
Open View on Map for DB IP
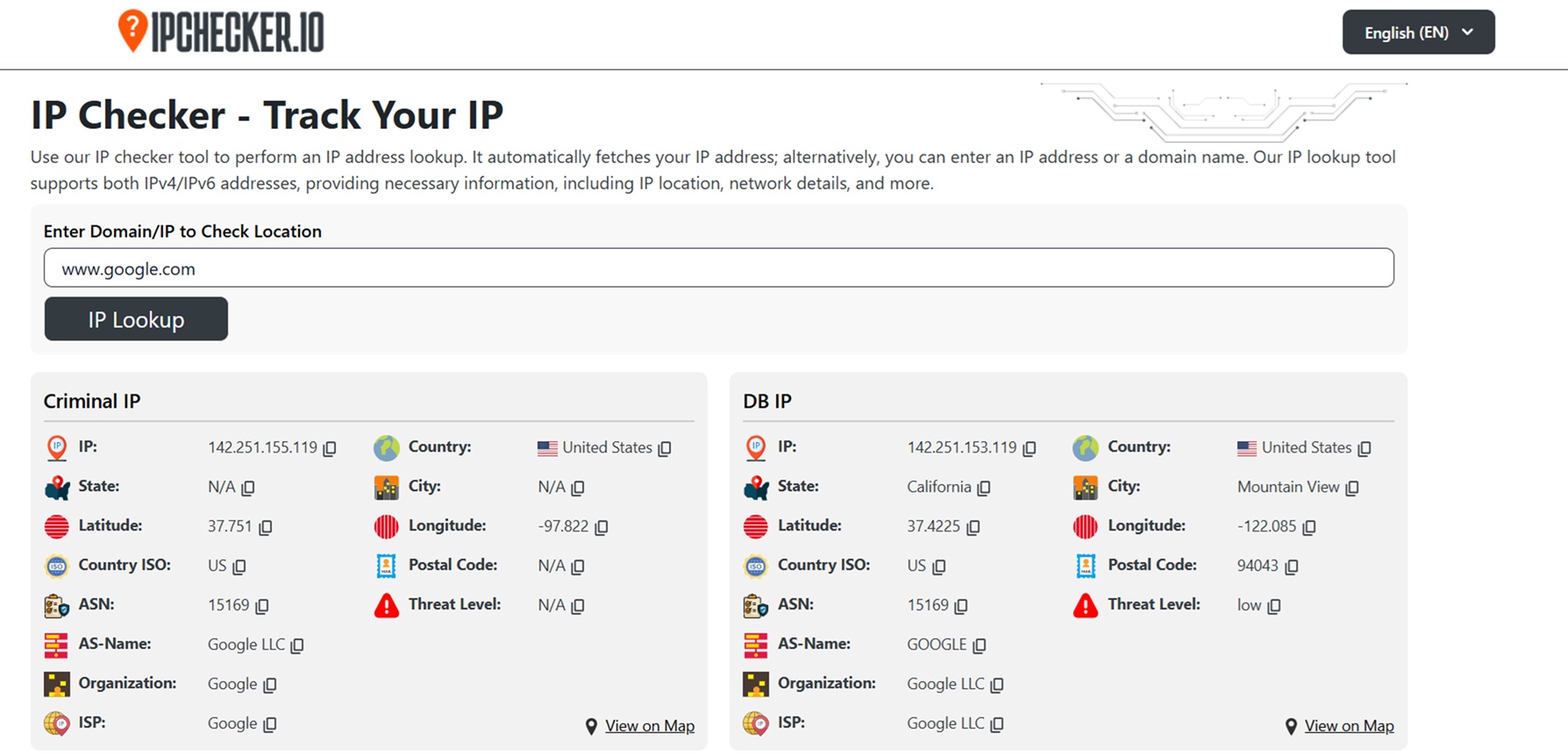[1348, 726]
